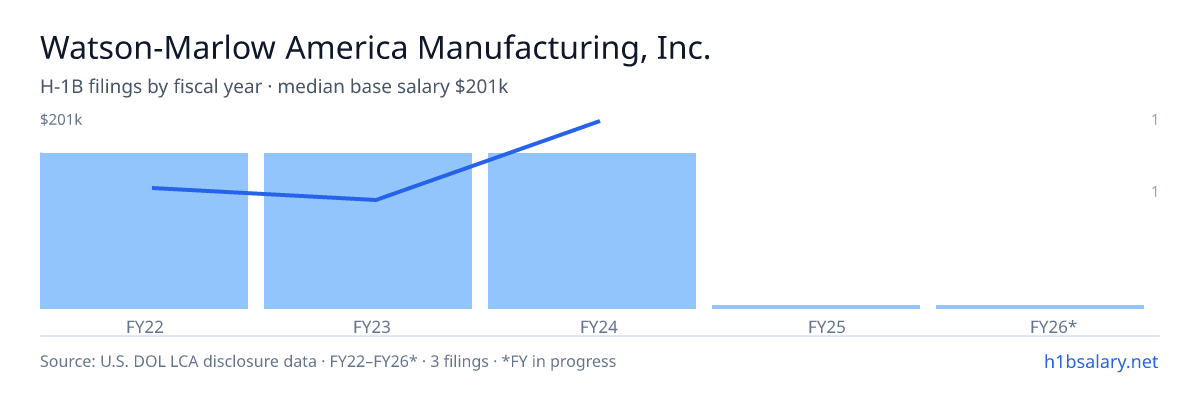Click the lower right-axis label 1
1200x400 pixels.
click(x=1155, y=191)
